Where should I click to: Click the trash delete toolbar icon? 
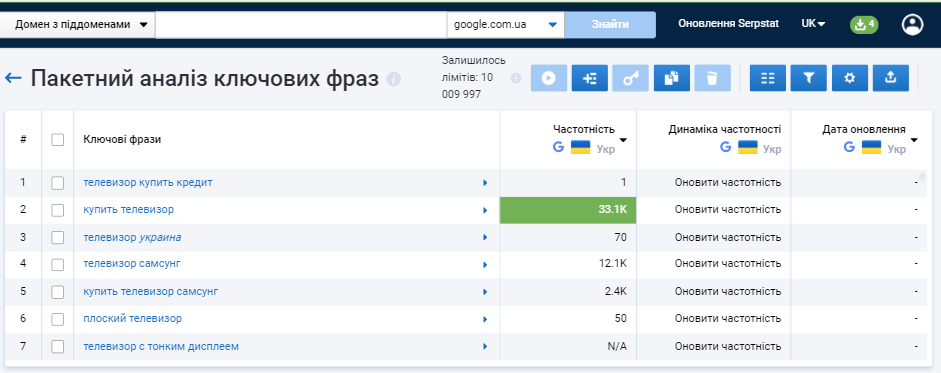pos(712,78)
